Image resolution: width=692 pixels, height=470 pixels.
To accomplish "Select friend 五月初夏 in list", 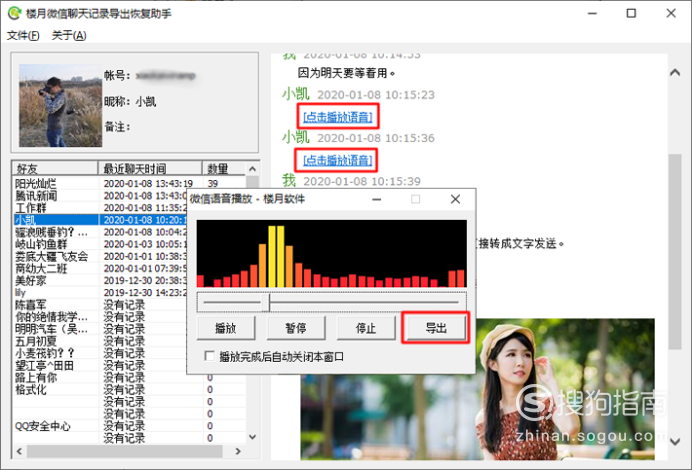I will click(36, 341).
